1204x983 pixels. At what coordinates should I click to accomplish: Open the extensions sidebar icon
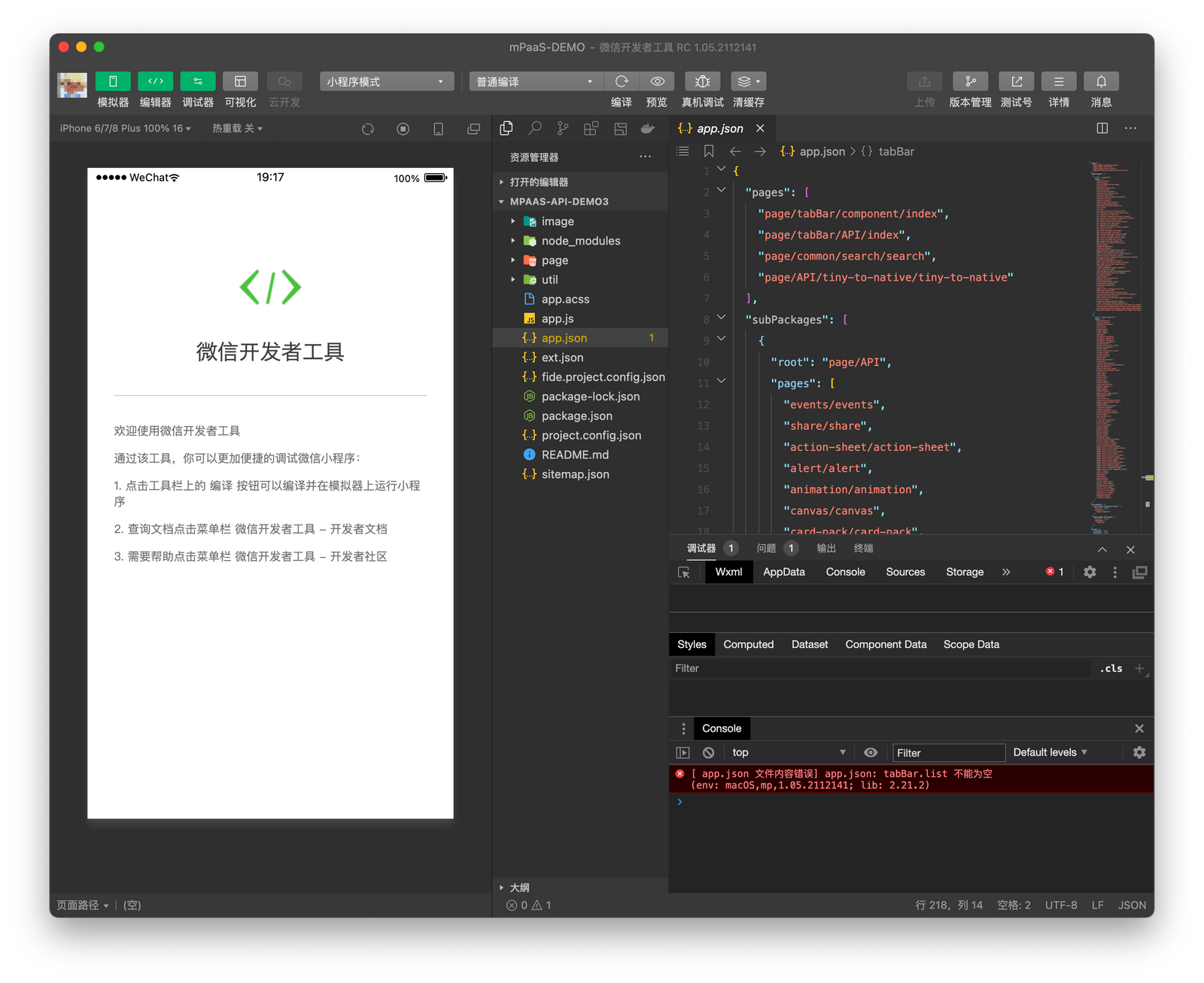[591, 129]
